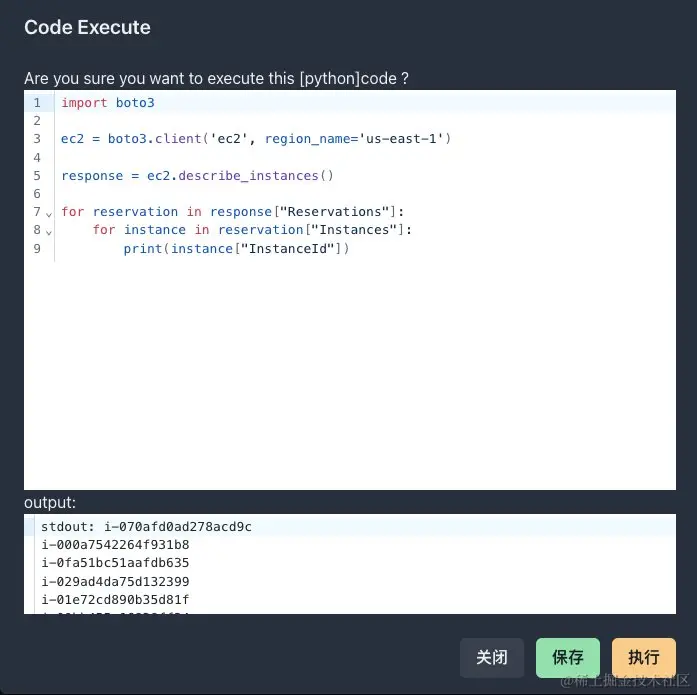This screenshot has height=695, width=697.
Task: Click output line i-01e72cd890b35d81f
Action: (116, 600)
